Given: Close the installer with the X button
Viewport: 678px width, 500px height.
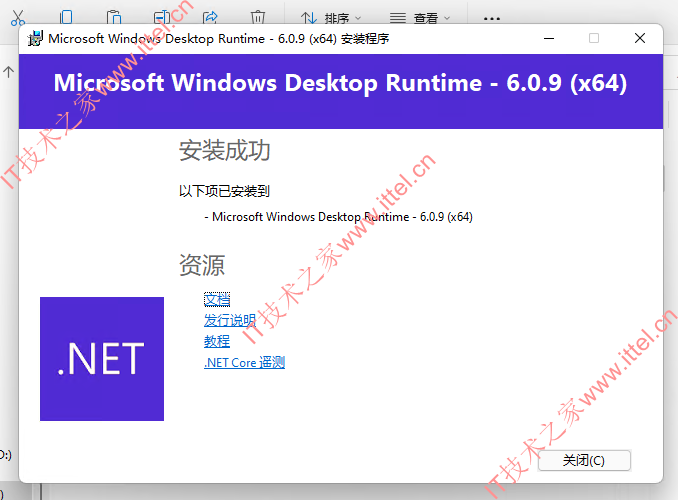Looking at the screenshot, I should tap(640, 38).
